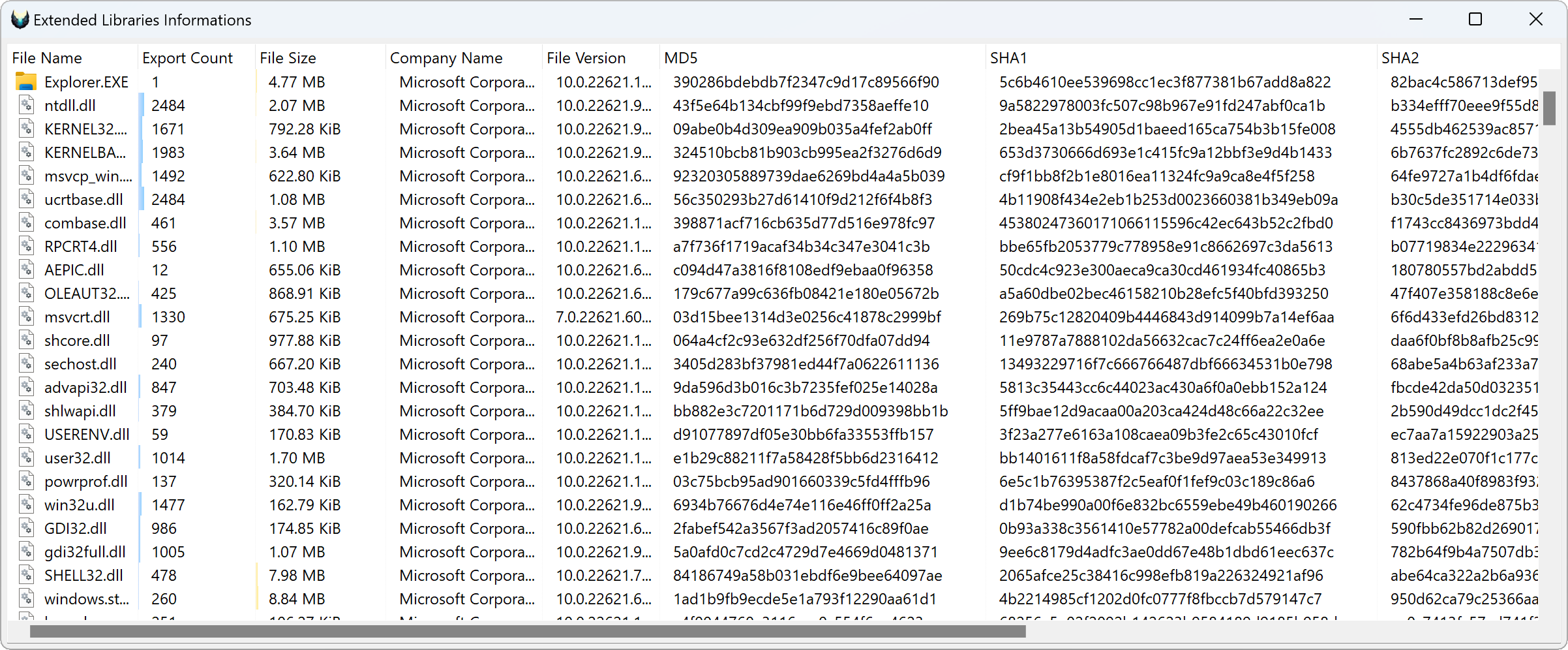This screenshot has height=650, width=1568.
Task: Select the SHELL32.dll file name
Action: click(83, 575)
